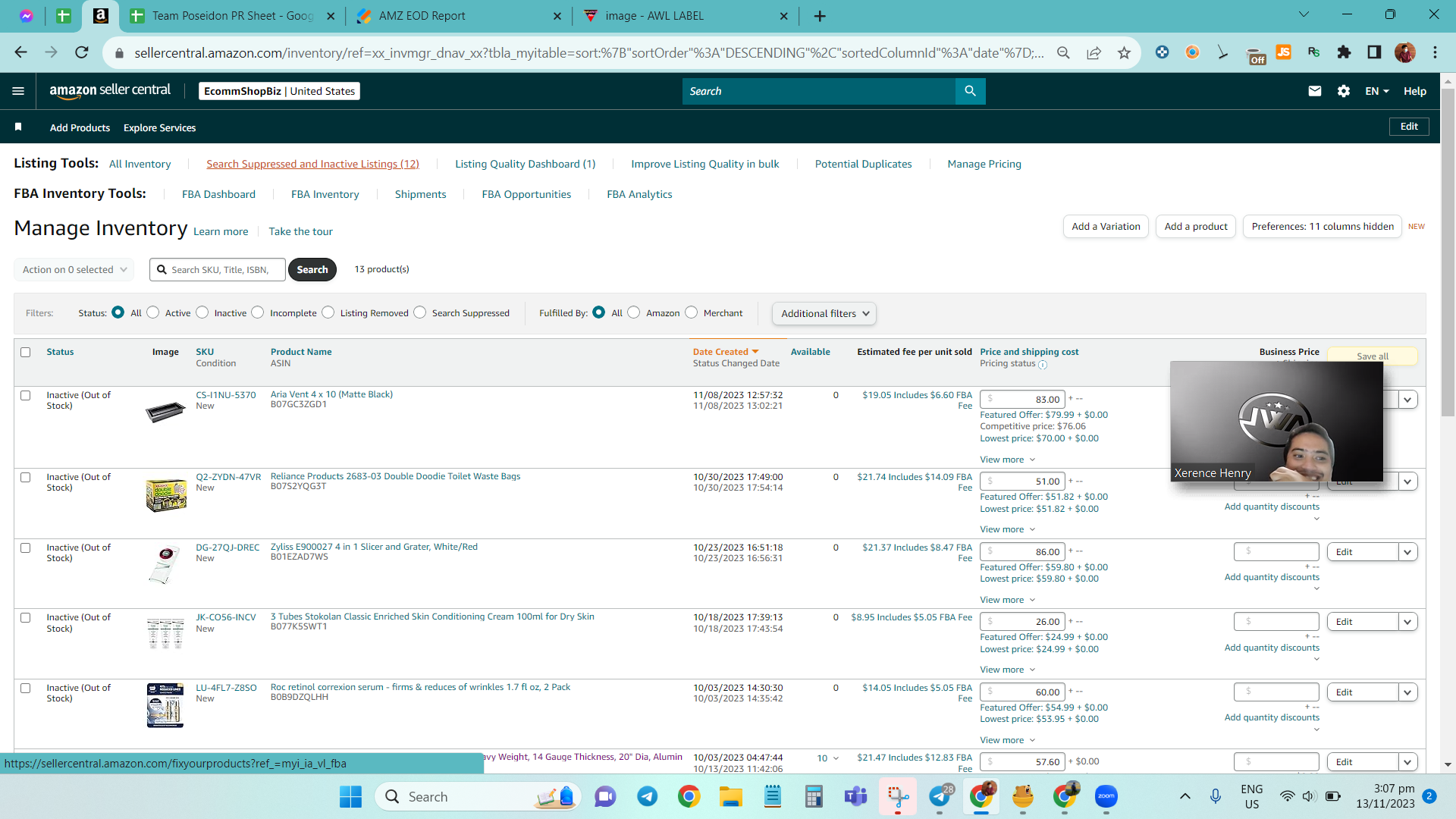Open FBA Dashboard tool
The height and width of the screenshot is (819, 1456).
pyautogui.click(x=218, y=194)
